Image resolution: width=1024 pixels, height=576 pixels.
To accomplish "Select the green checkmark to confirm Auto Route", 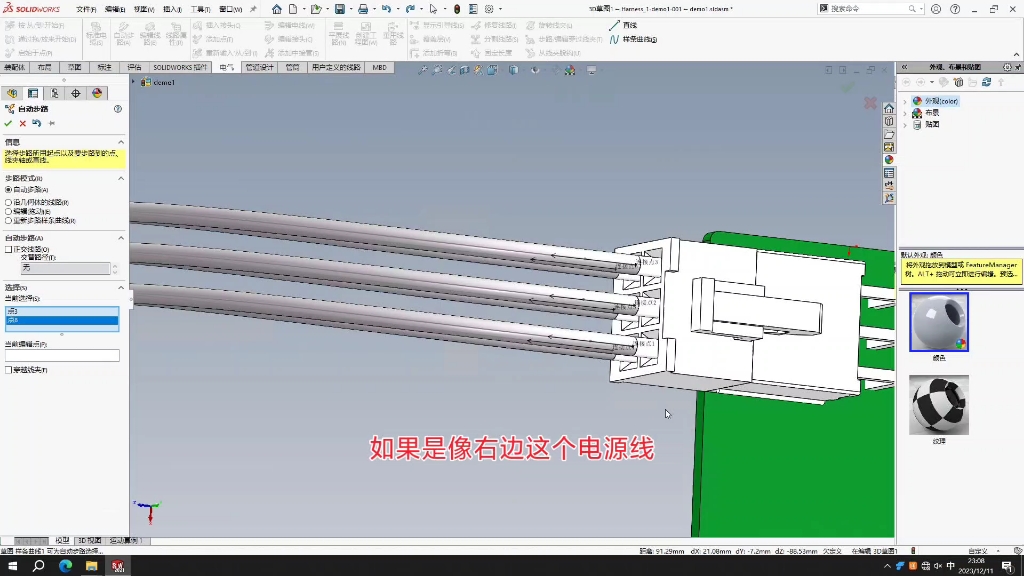I will click(9, 123).
